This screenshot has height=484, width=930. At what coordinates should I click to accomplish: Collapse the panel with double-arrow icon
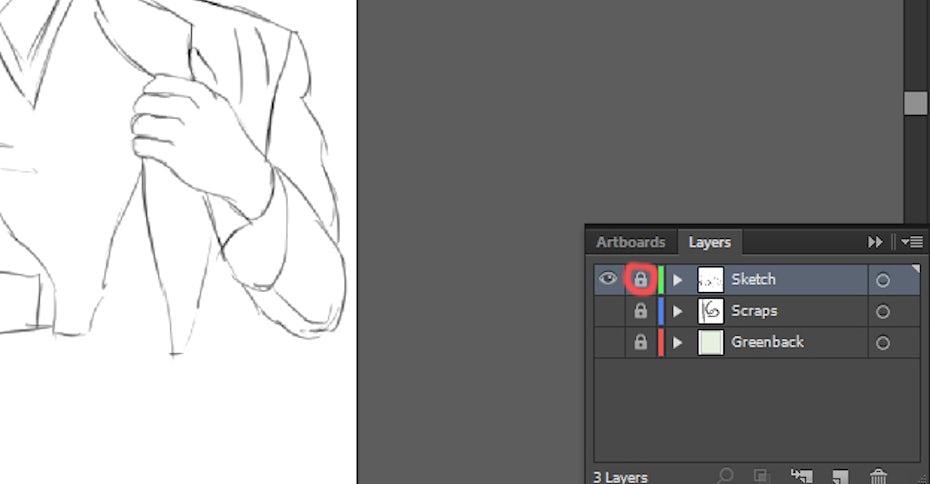[875, 242]
